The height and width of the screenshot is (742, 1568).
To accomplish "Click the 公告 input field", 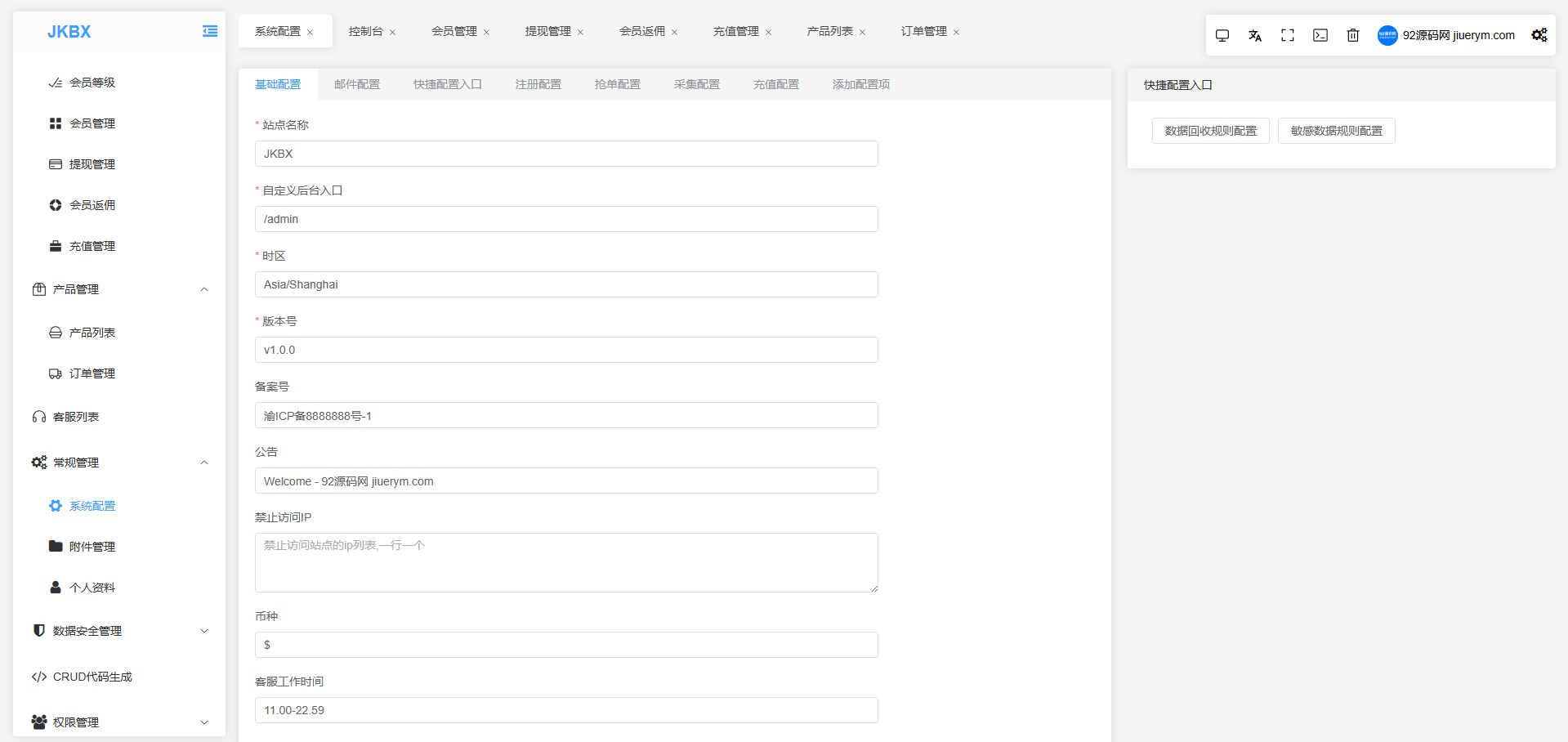I will (x=566, y=481).
